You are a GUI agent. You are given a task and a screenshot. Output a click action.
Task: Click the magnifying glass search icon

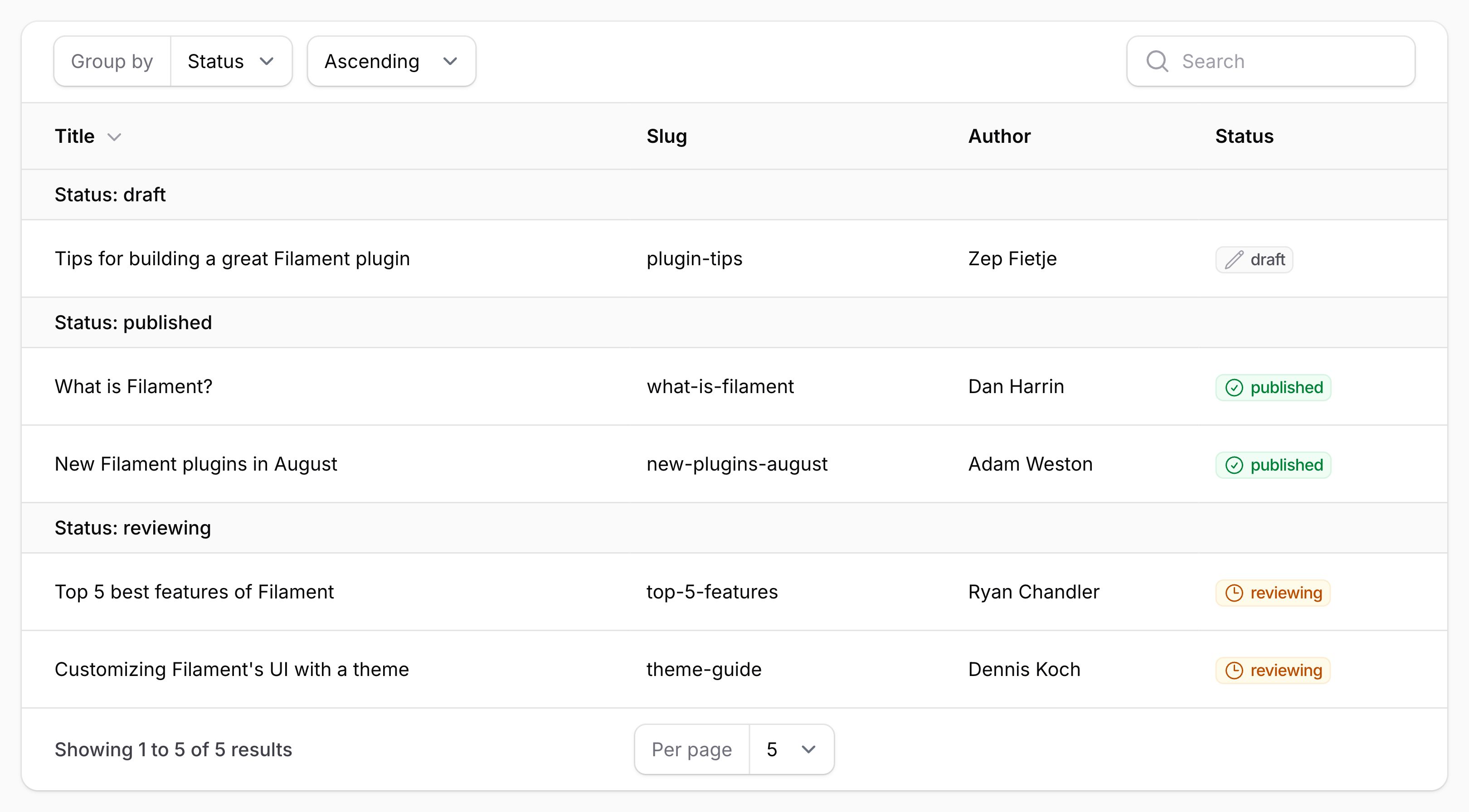coord(1157,62)
